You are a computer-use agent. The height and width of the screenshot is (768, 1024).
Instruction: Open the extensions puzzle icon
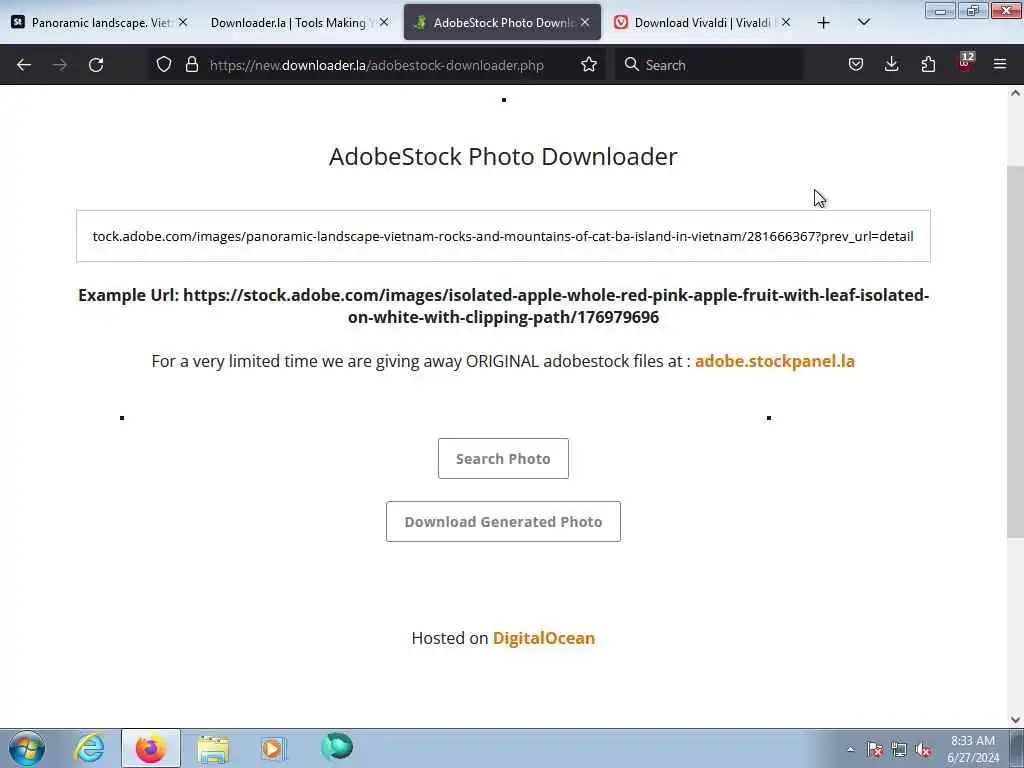pyautogui.click(x=928, y=64)
